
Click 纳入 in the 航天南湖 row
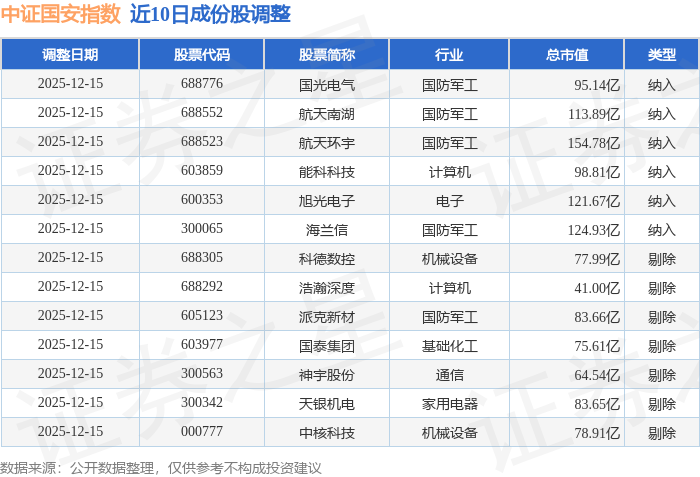pyautogui.click(x=662, y=114)
